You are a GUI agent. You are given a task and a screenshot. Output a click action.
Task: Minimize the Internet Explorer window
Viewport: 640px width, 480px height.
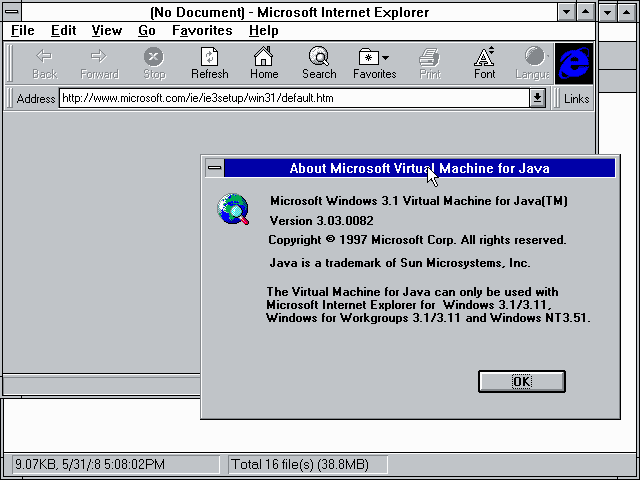[567, 12]
